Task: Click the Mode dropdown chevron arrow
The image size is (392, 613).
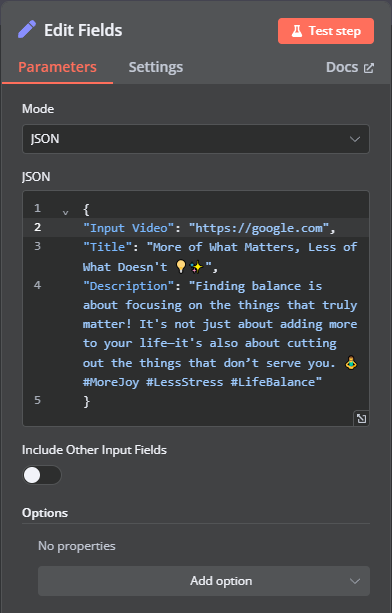Action: click(354, 139)
